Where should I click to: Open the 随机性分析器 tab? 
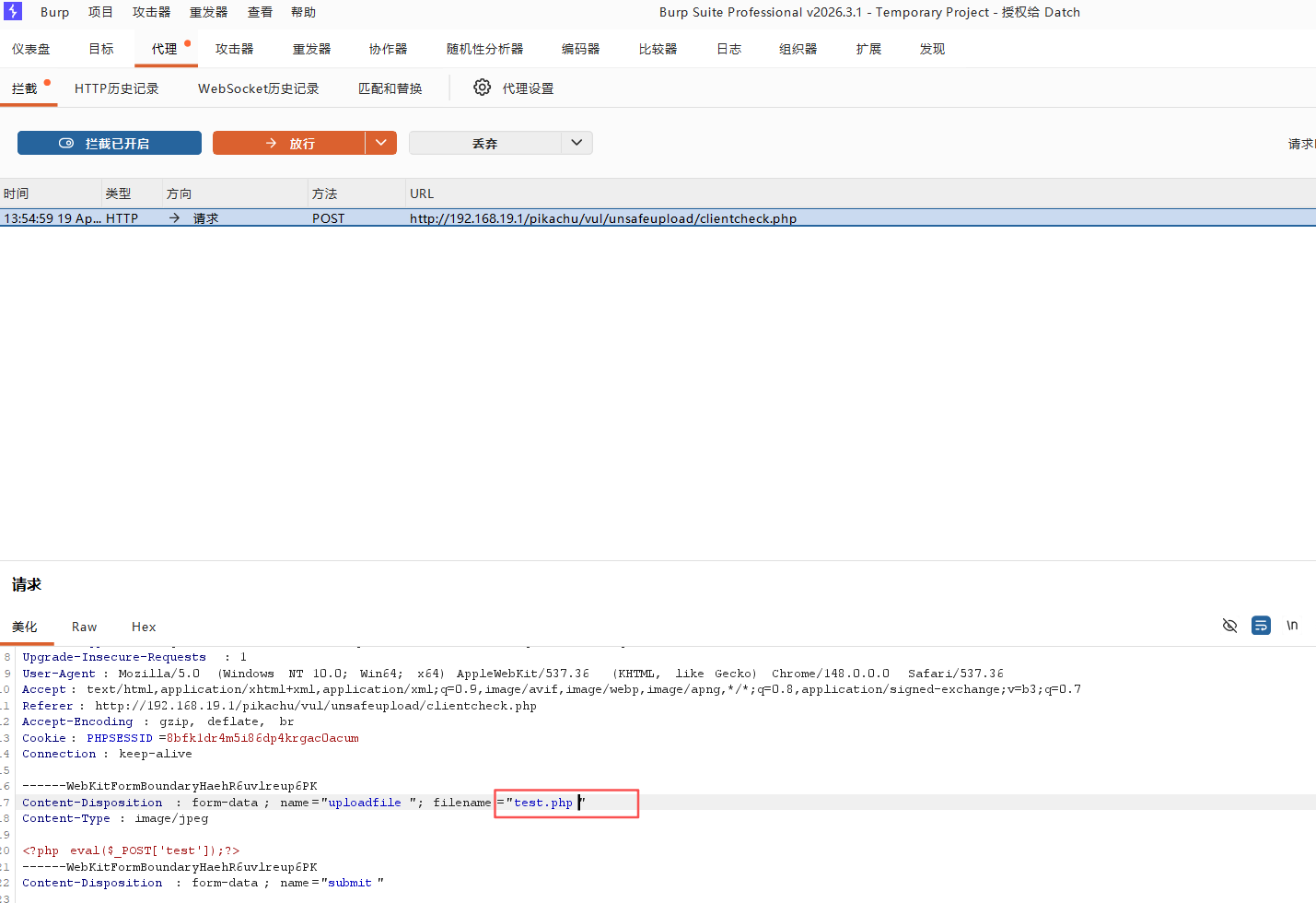(484, 49)
